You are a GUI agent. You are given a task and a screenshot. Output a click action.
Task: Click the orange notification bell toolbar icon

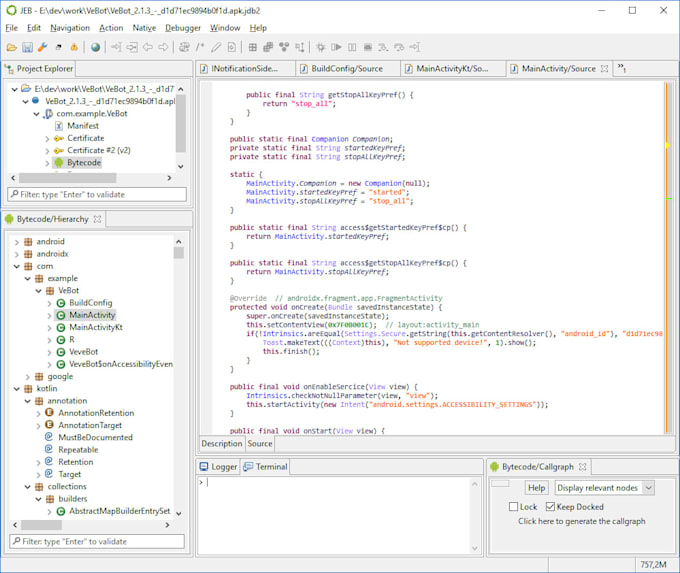click(x=74, y=47)
